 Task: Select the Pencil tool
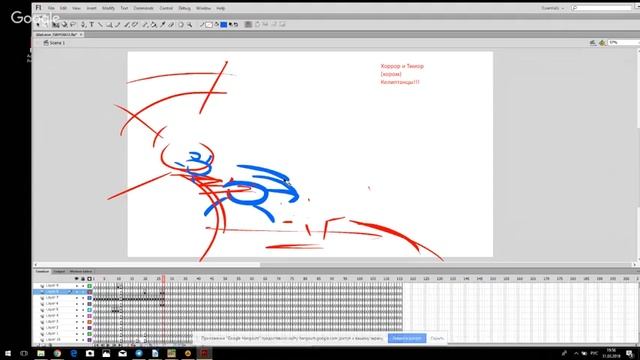point(118,24)
